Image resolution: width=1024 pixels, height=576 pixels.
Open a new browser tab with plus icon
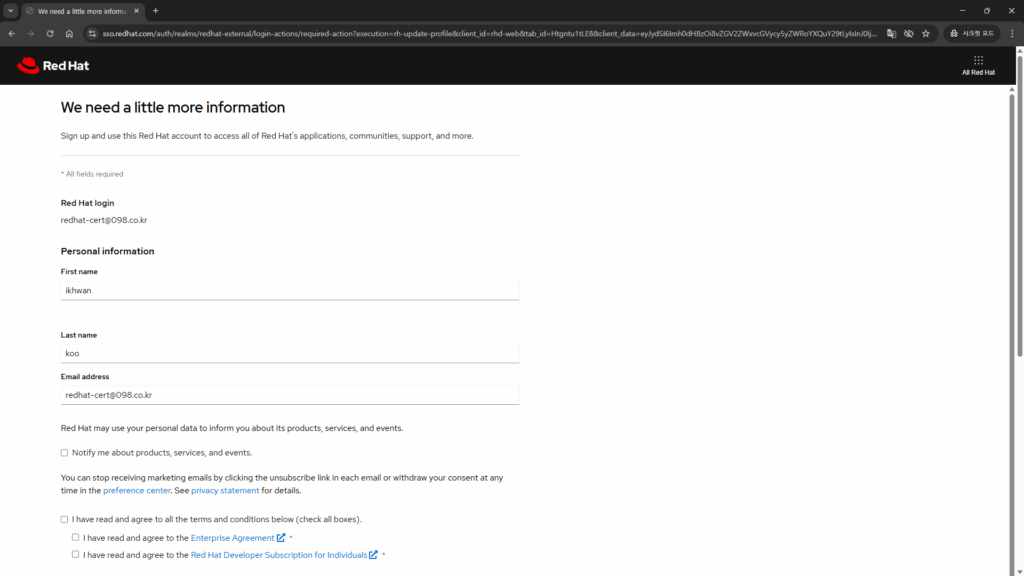[x=155, y=11]
